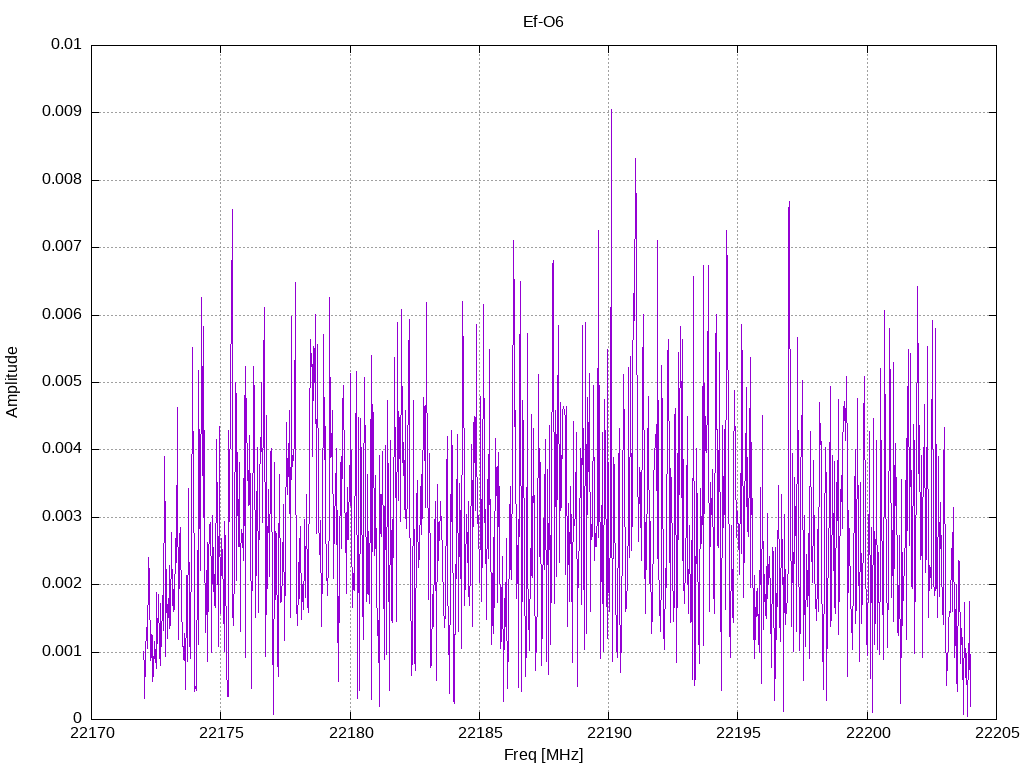Click the Amplitude y-axis label
The width and height of the screenshot is (1024, 768).
(x=12, y=382)
